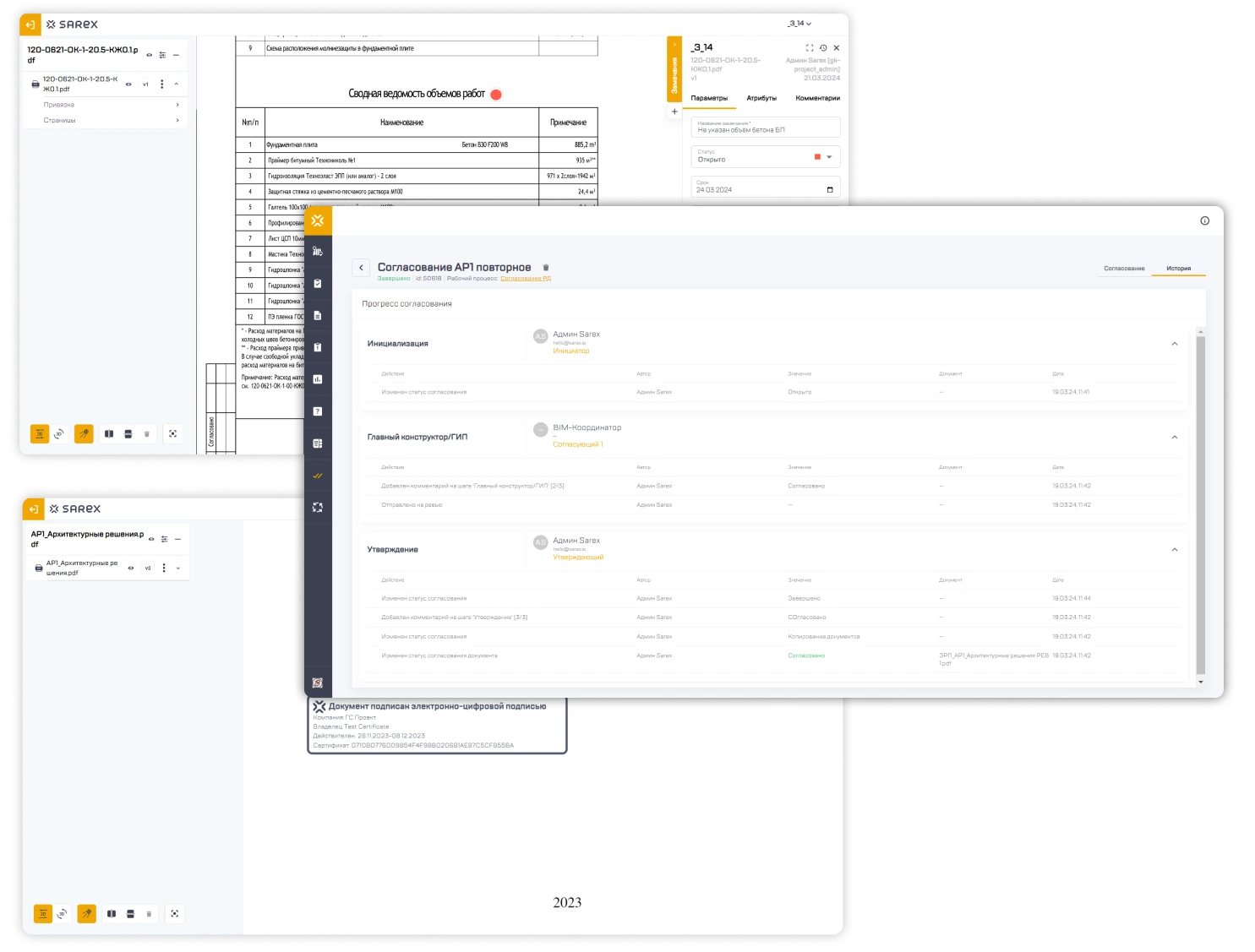
Task: Open the help question mark icon in dark sidebar
Action: coord(318,411)
